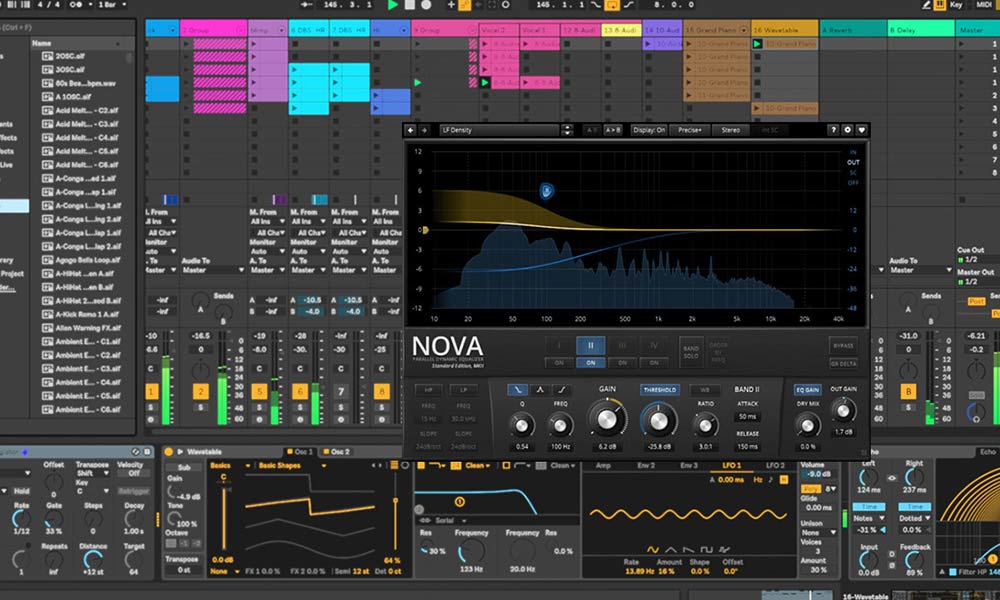The image size is (1000, 600).
Task: Click the heart icon in NOVA header
Action: pos(861,130)
